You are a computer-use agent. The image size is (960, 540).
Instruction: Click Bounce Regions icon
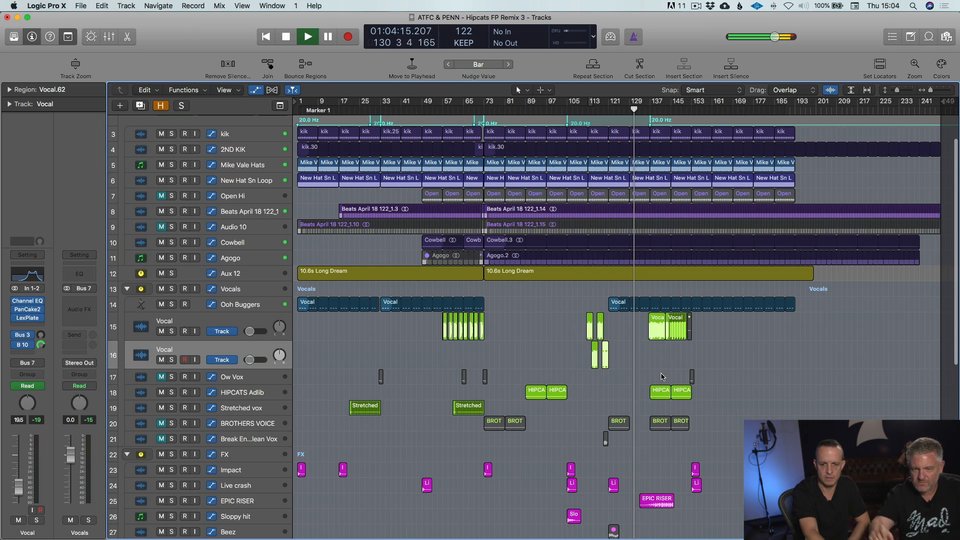pos(305,64)
